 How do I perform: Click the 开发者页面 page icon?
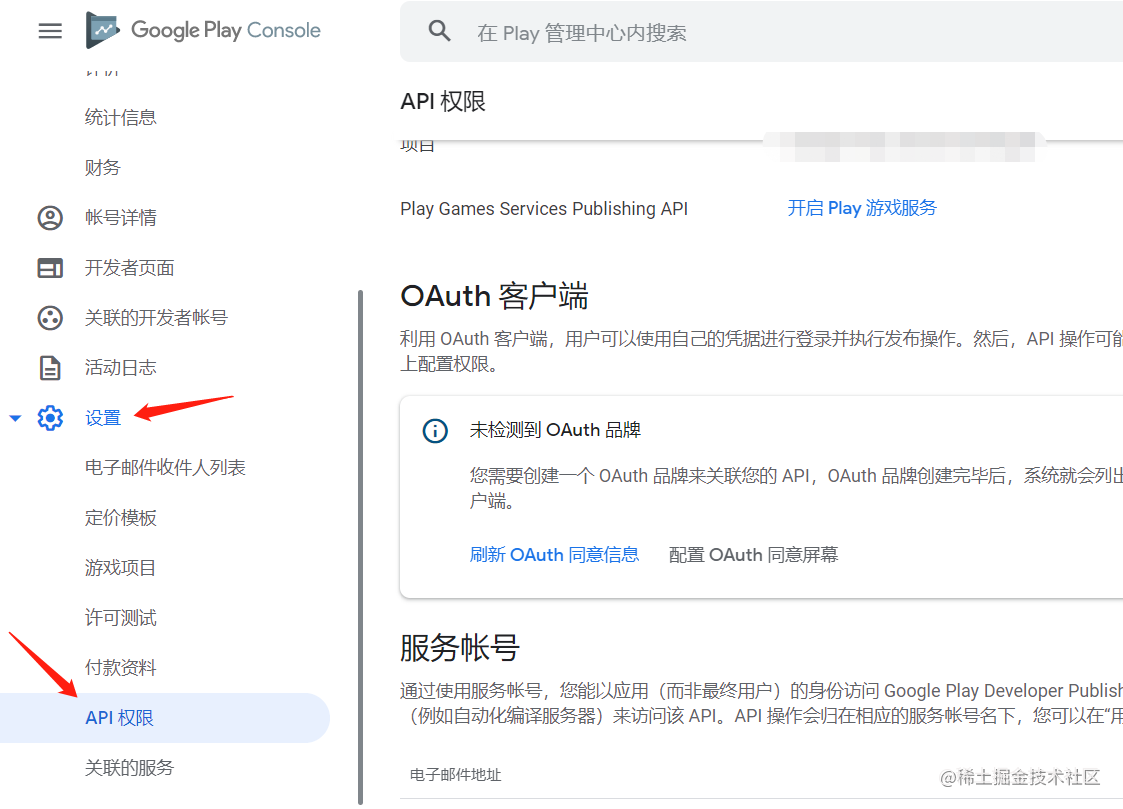tap(50, 268)
